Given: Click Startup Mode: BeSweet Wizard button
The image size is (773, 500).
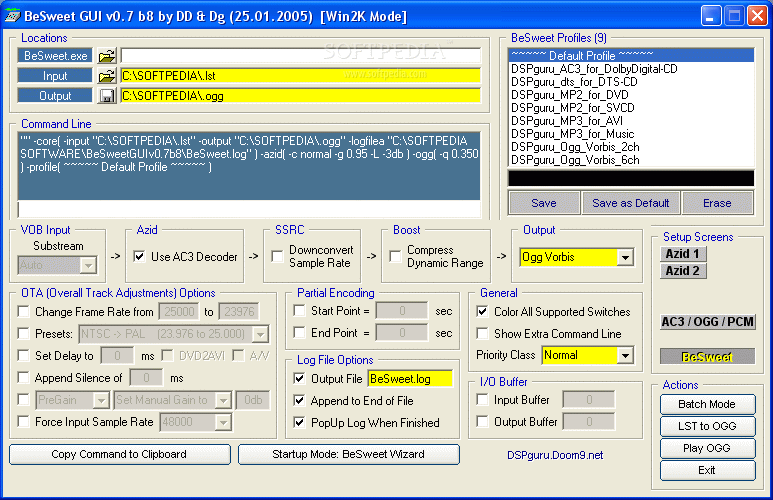Looking at the screenshot, I should click(349, 454).
